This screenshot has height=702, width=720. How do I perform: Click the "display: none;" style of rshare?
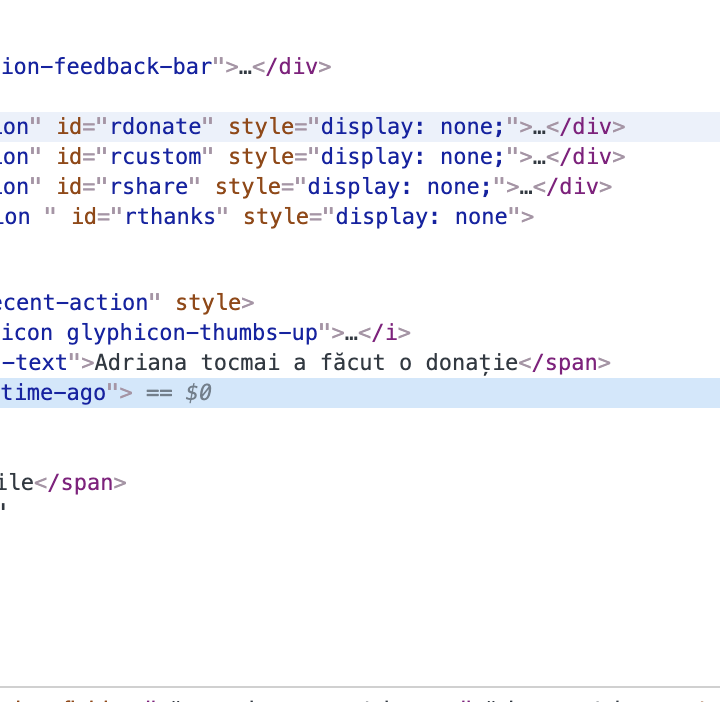[399, 187]
